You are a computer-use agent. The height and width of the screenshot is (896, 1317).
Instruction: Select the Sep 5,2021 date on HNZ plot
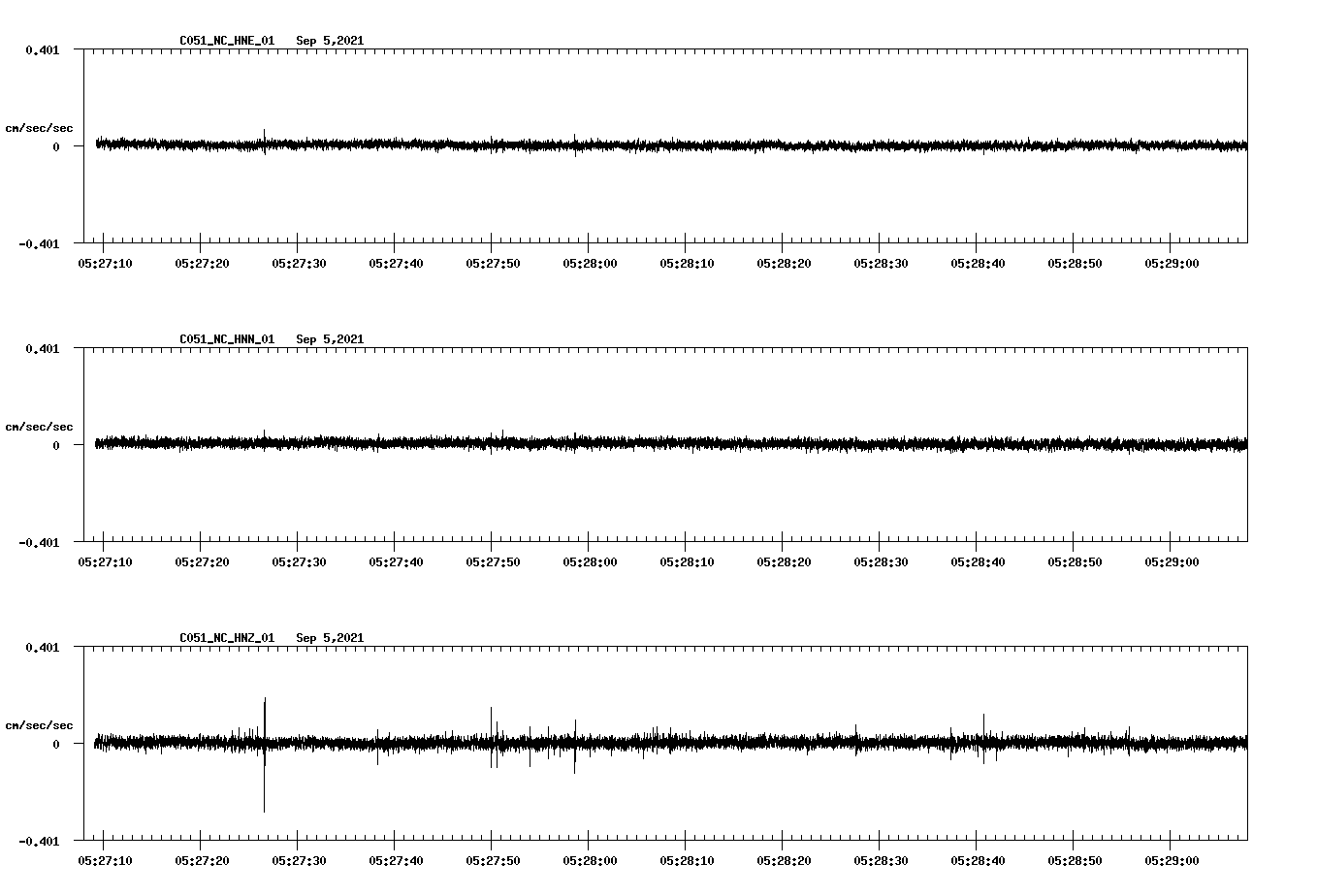(x=330, y=638)
